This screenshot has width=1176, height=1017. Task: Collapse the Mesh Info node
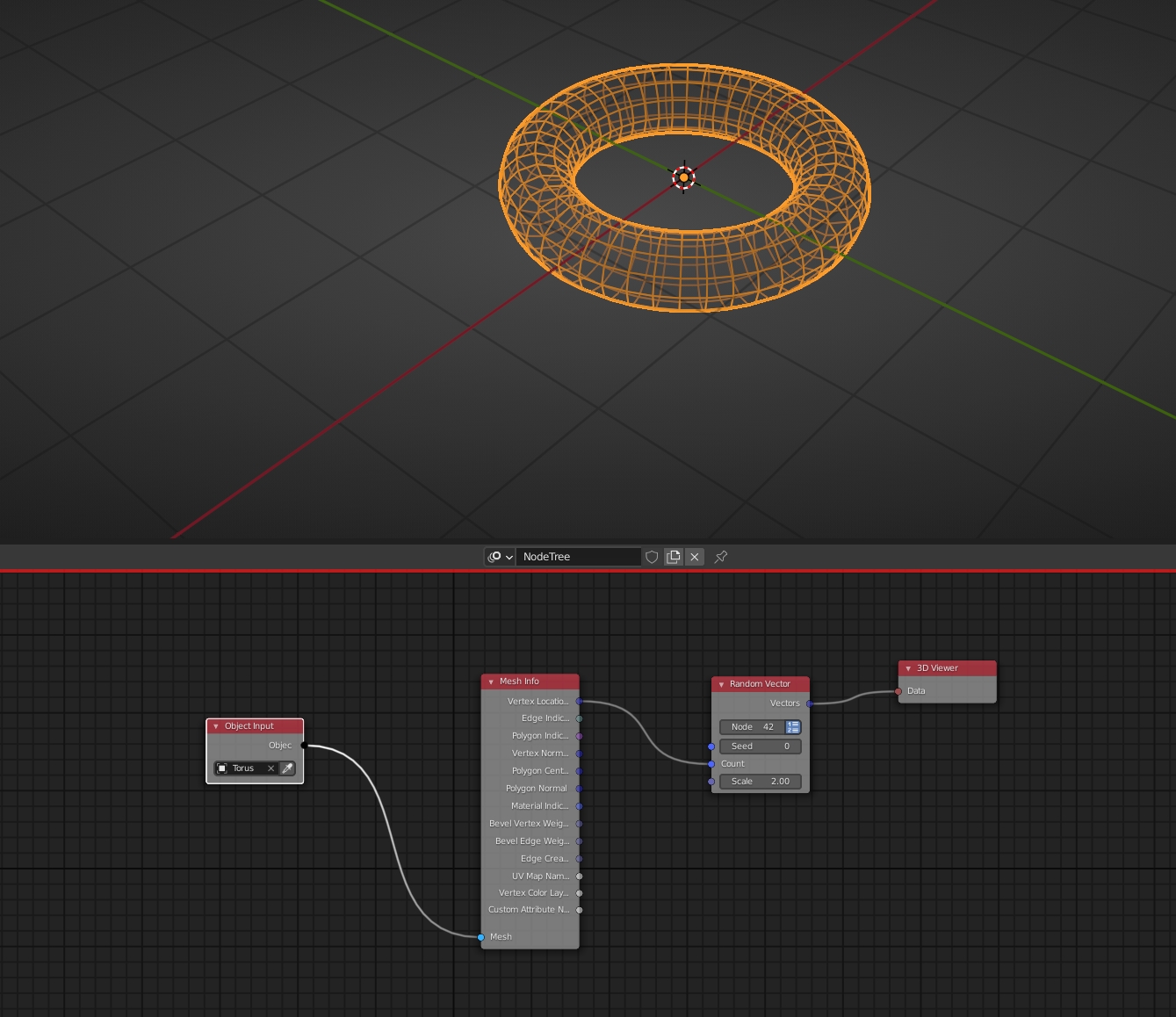(x=491, y=681)
